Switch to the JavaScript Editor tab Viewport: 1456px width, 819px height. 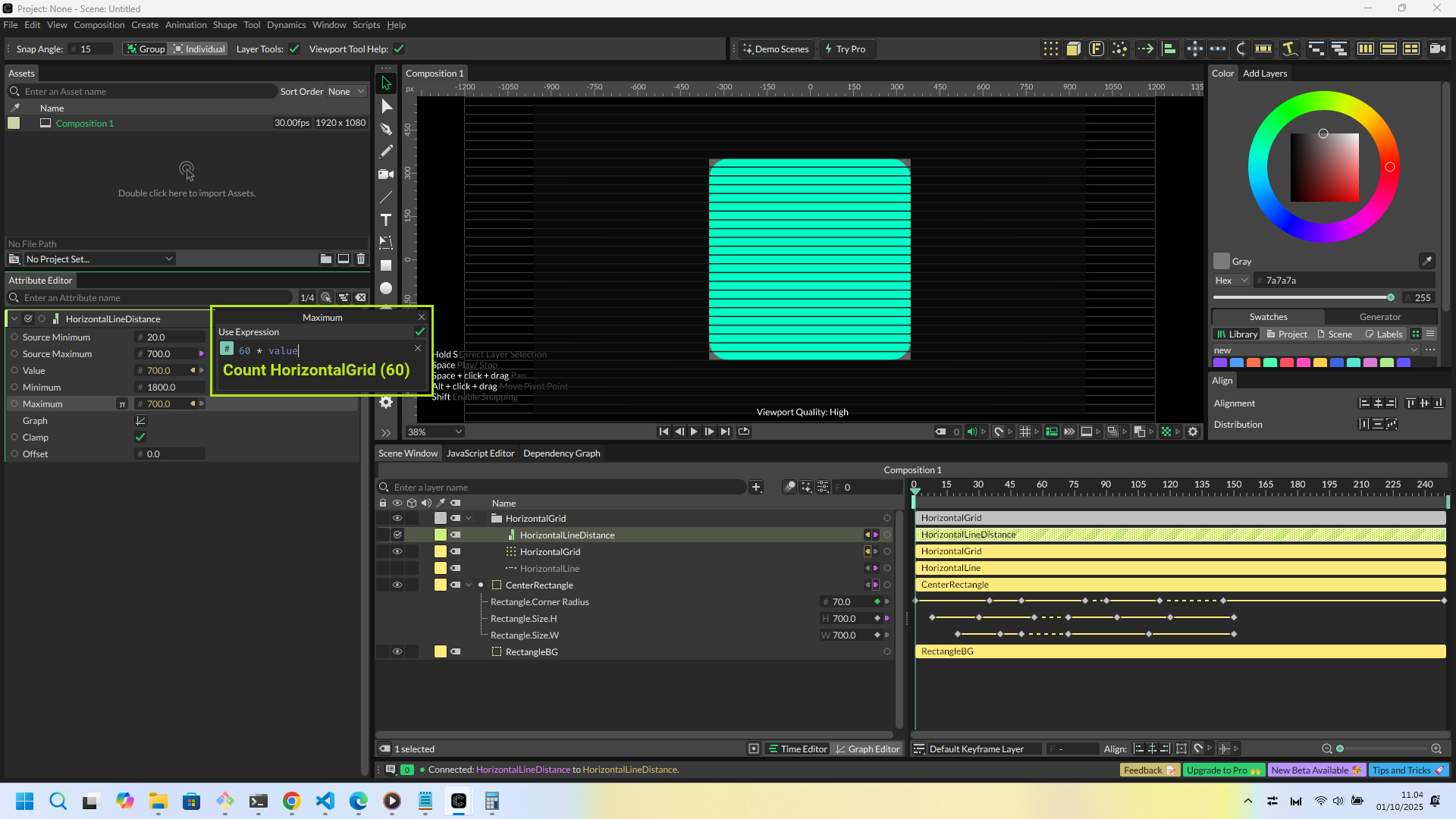pos(480,453)
